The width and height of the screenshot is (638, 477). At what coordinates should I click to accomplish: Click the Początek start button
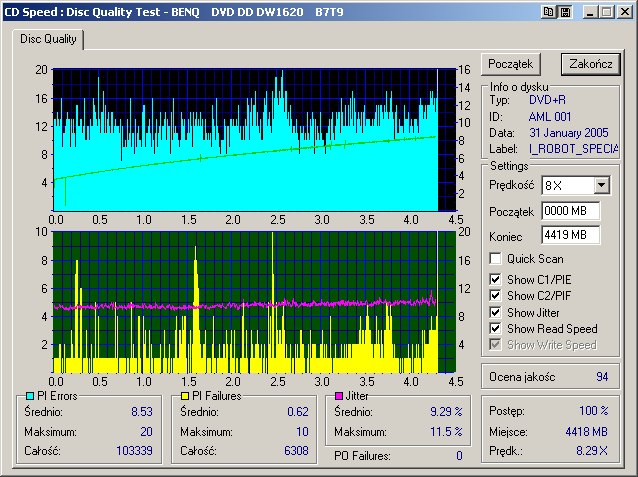coord(511,64)
